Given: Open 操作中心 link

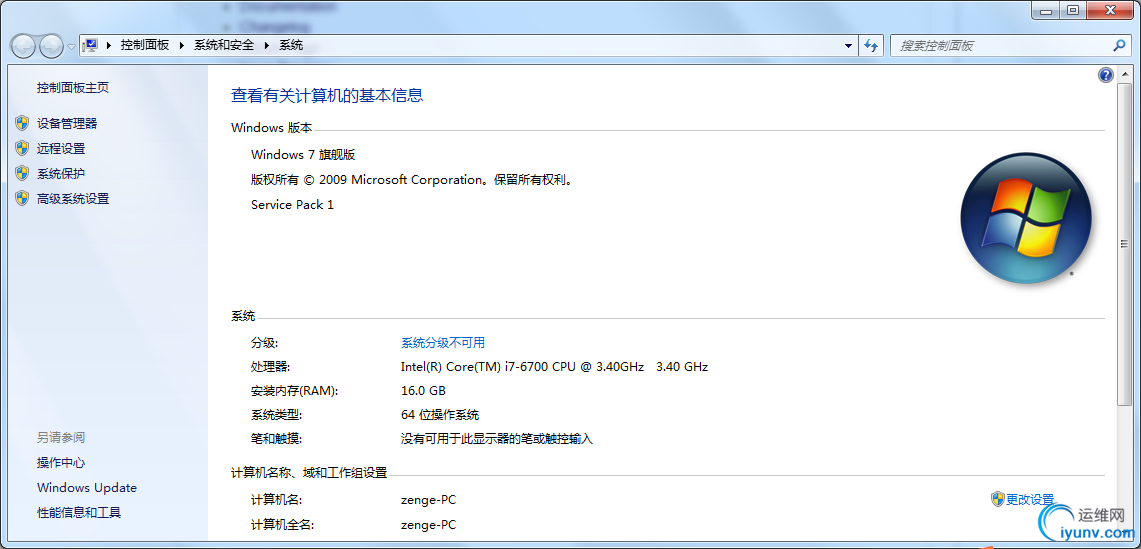Looking at the screenshot, I should 61,462.
